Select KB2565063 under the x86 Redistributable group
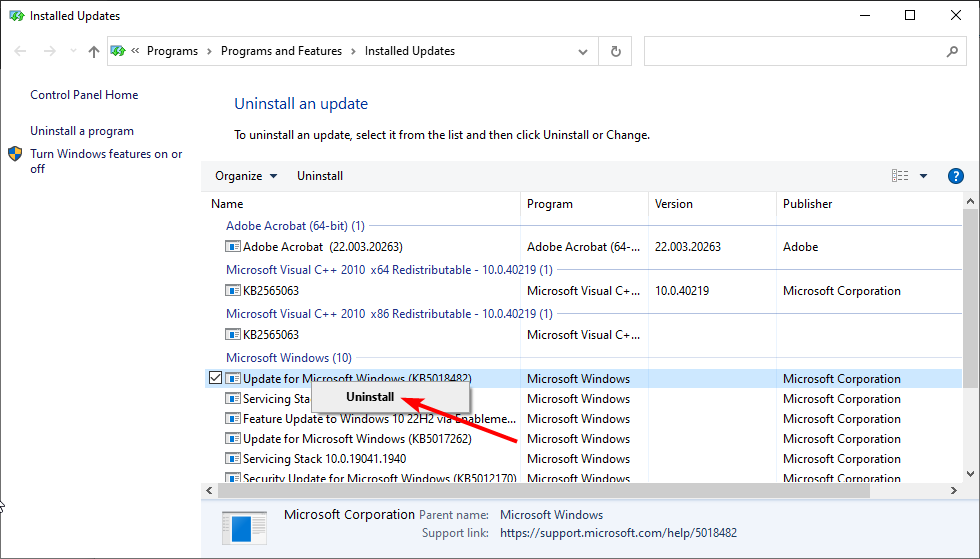The height and width of the screenshot is (559, 980). coord(584,335)
